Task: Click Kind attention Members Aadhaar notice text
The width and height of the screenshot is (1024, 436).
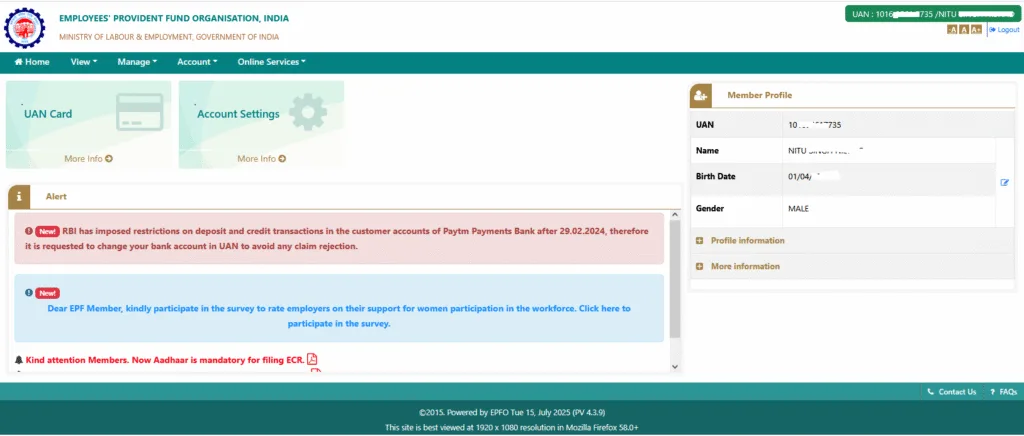Action: 165,360
